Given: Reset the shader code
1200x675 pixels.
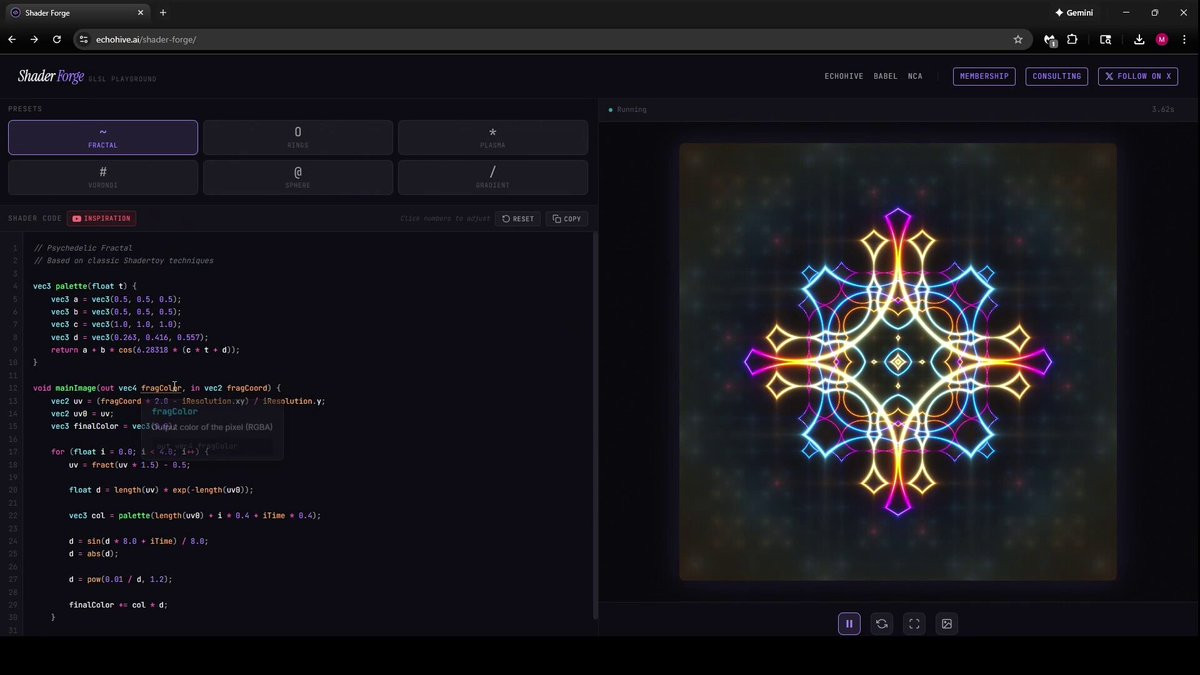Looking at the screenshot, I should coord(518,218).
